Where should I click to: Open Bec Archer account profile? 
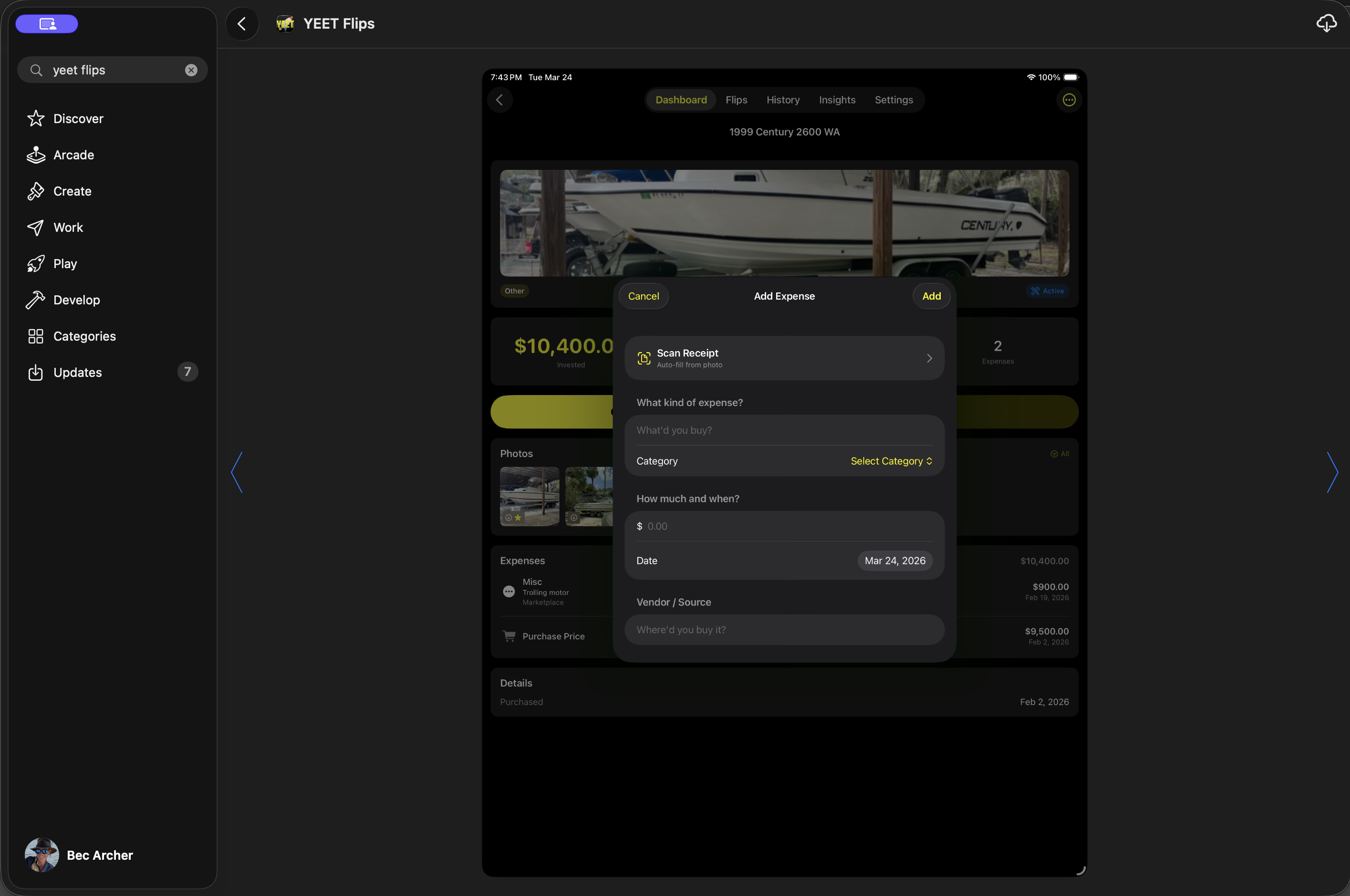[79, 855]
